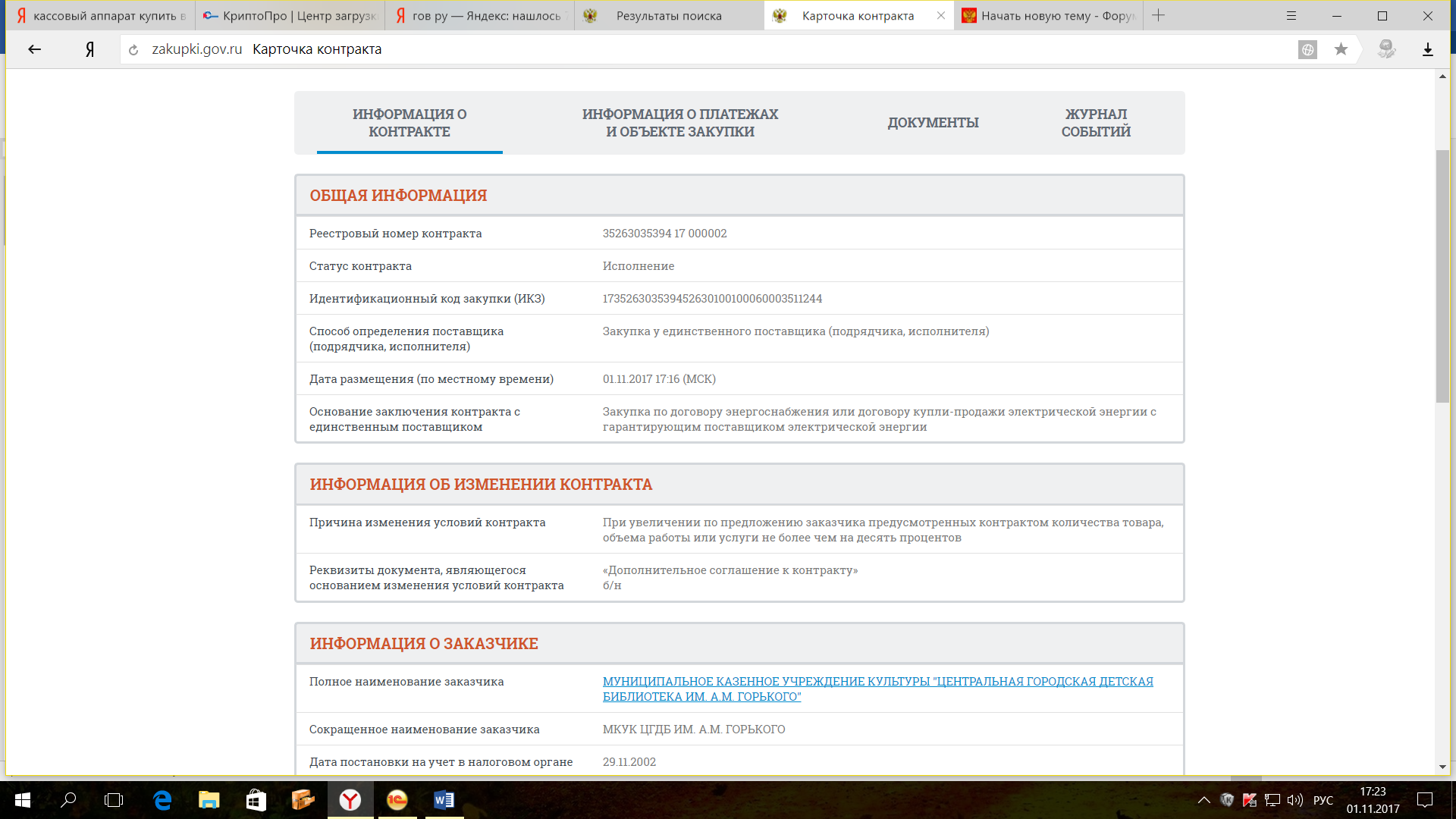The height and width of the screenshot is (819, 1456).
Task: Click the browser back arrow
Action: click(x=34, y=50)
